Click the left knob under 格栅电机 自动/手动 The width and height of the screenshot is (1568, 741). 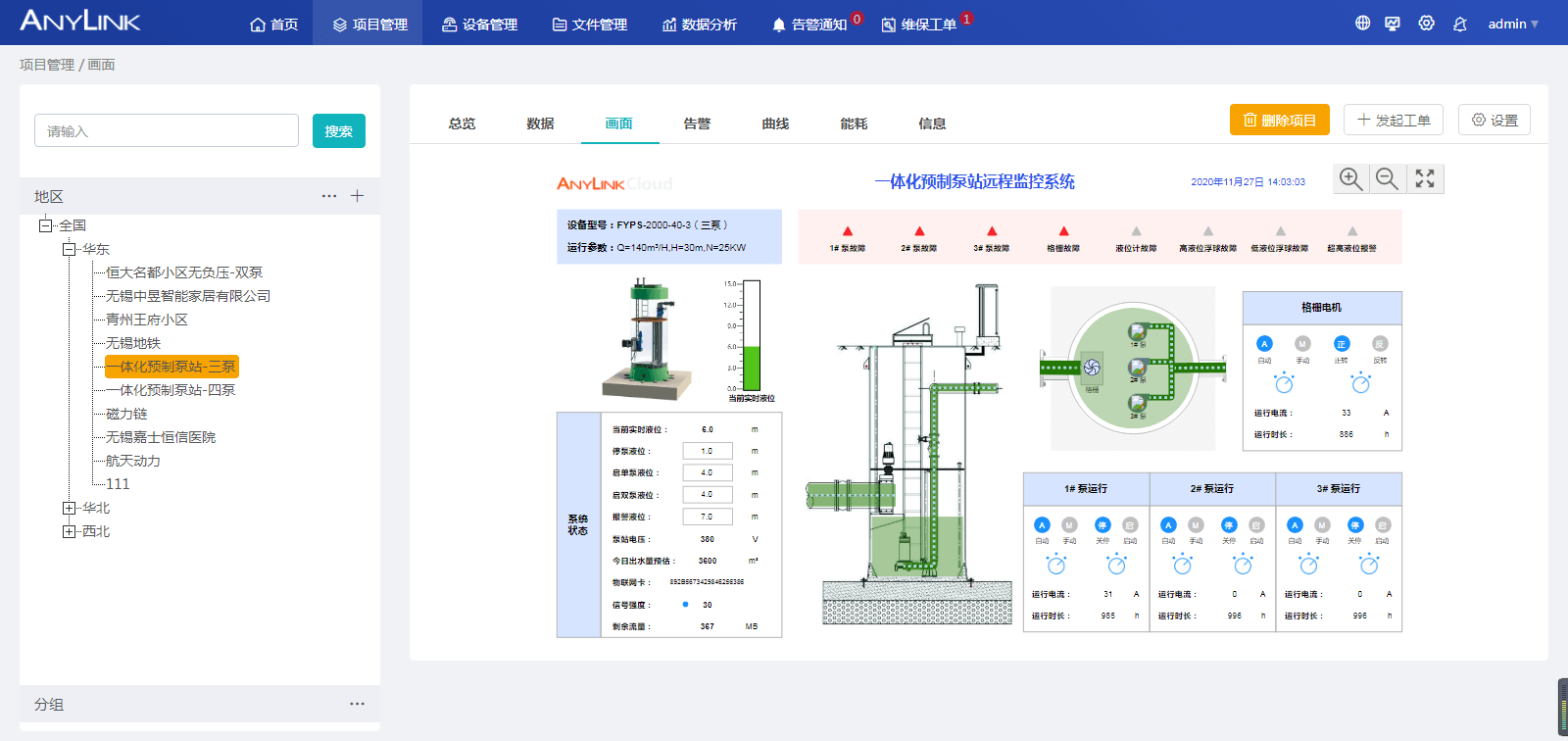pos(1284,383)
